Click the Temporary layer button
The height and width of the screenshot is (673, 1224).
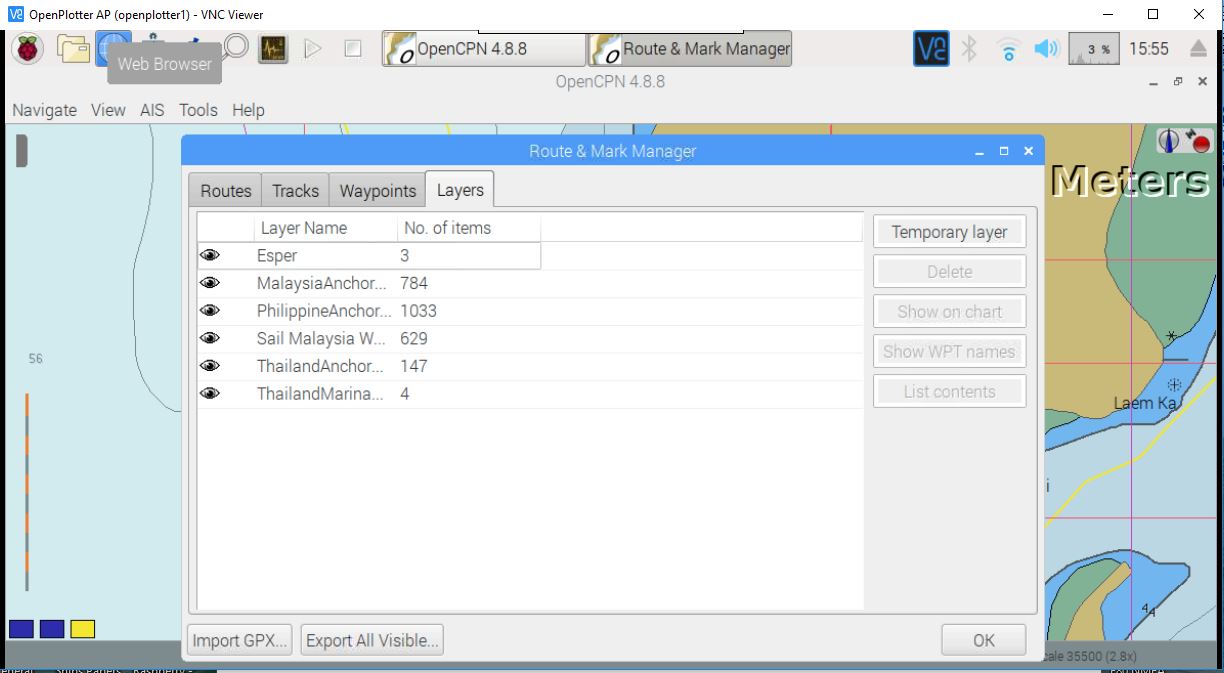(x=948, y=231)
